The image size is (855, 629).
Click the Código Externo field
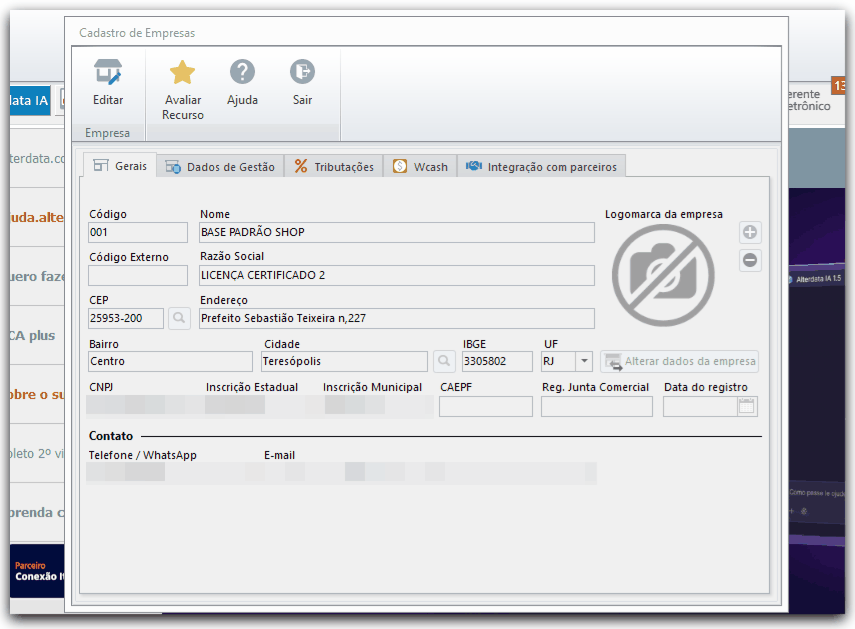[138, 275]
